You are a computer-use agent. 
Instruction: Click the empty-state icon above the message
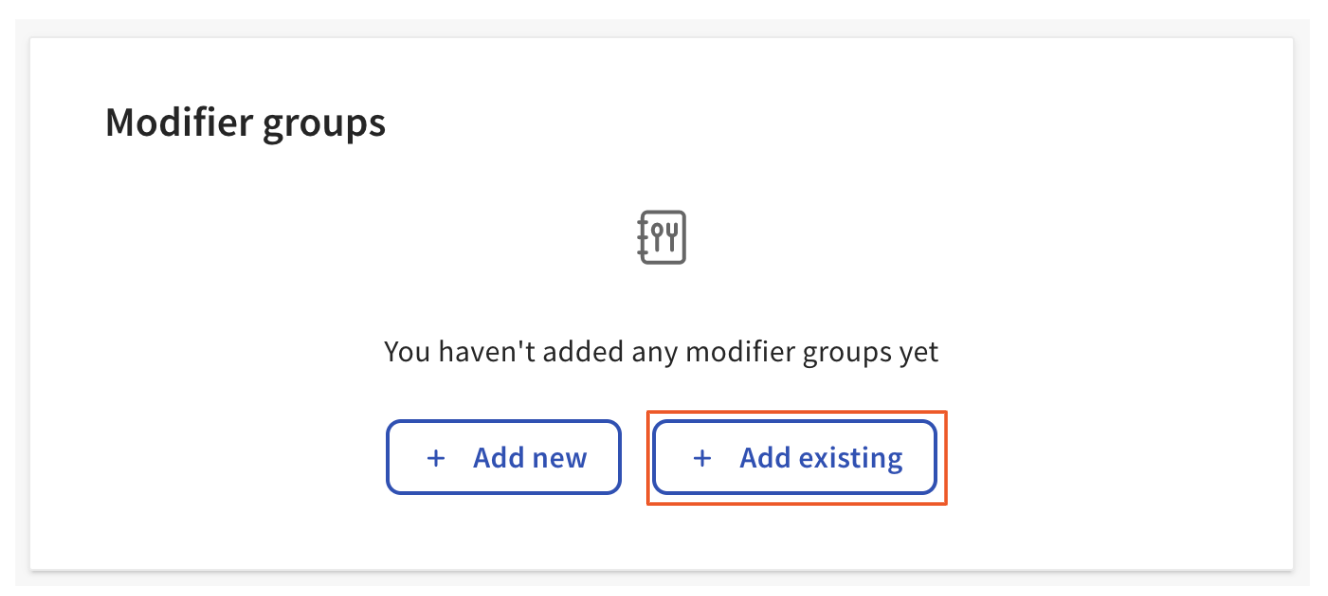662,237
